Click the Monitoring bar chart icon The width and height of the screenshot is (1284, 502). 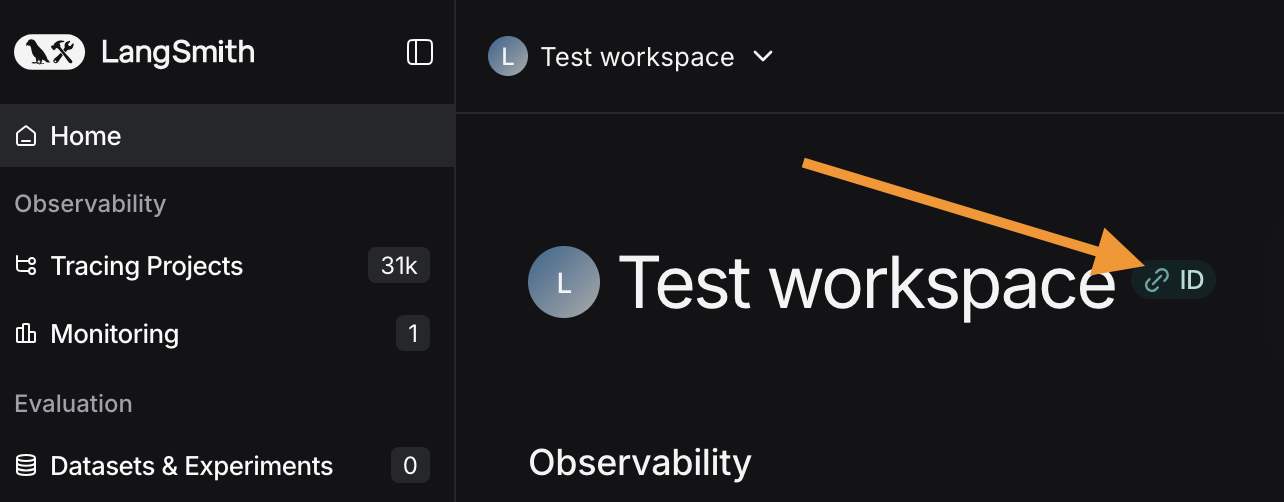coord(26,334)
